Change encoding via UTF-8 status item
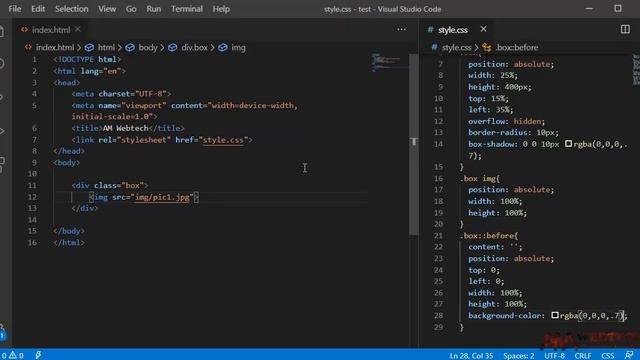This screenshot has width=640, height=360. tap(554, 356)
